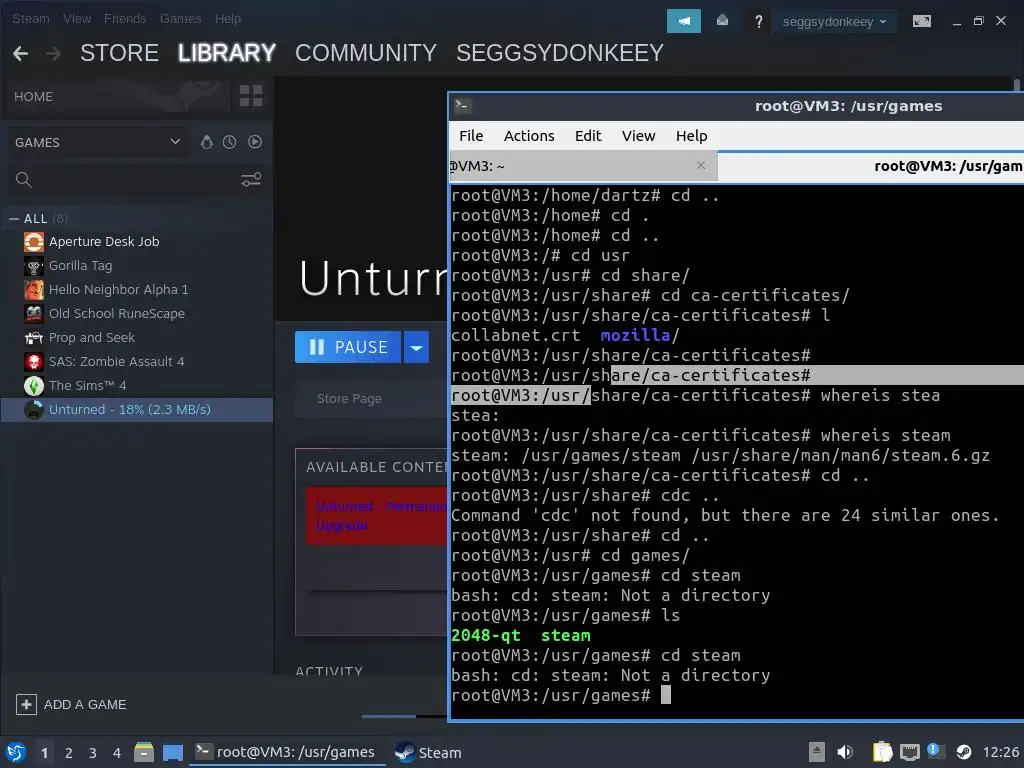Viewport: 1024px width, 768px height.
Task: Toggle the Linux penguin games filter
Action: [x=206, y=142]
